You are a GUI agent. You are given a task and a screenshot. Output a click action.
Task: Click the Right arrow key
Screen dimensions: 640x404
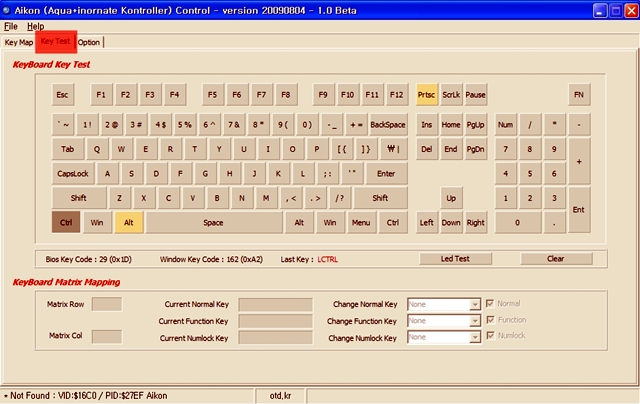(476, 222)
